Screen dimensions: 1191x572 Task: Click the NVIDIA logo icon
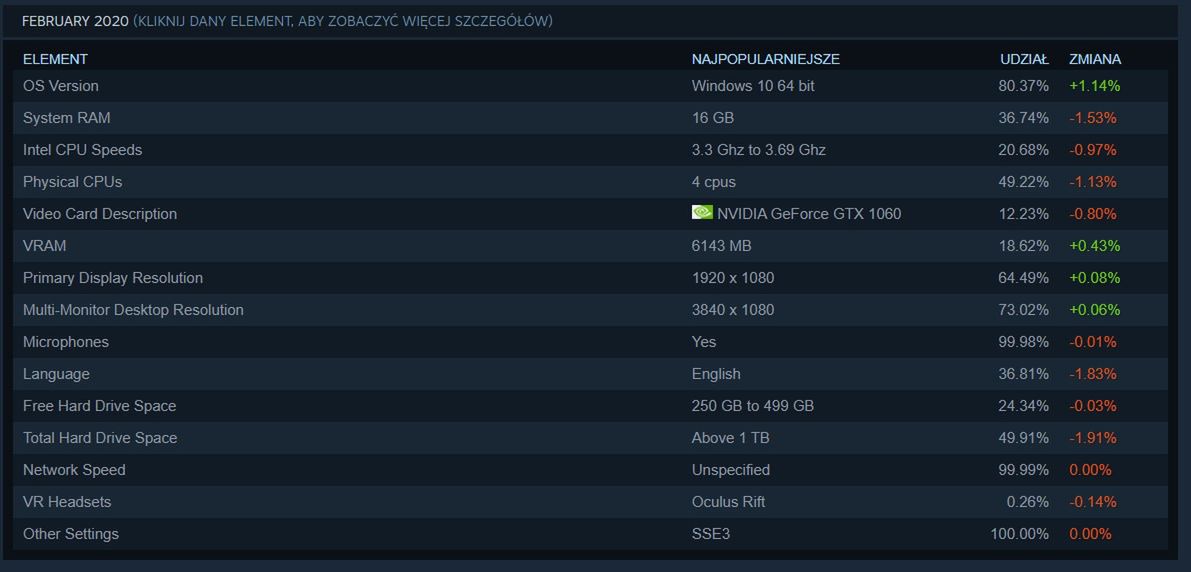click(x=702, y=213)
